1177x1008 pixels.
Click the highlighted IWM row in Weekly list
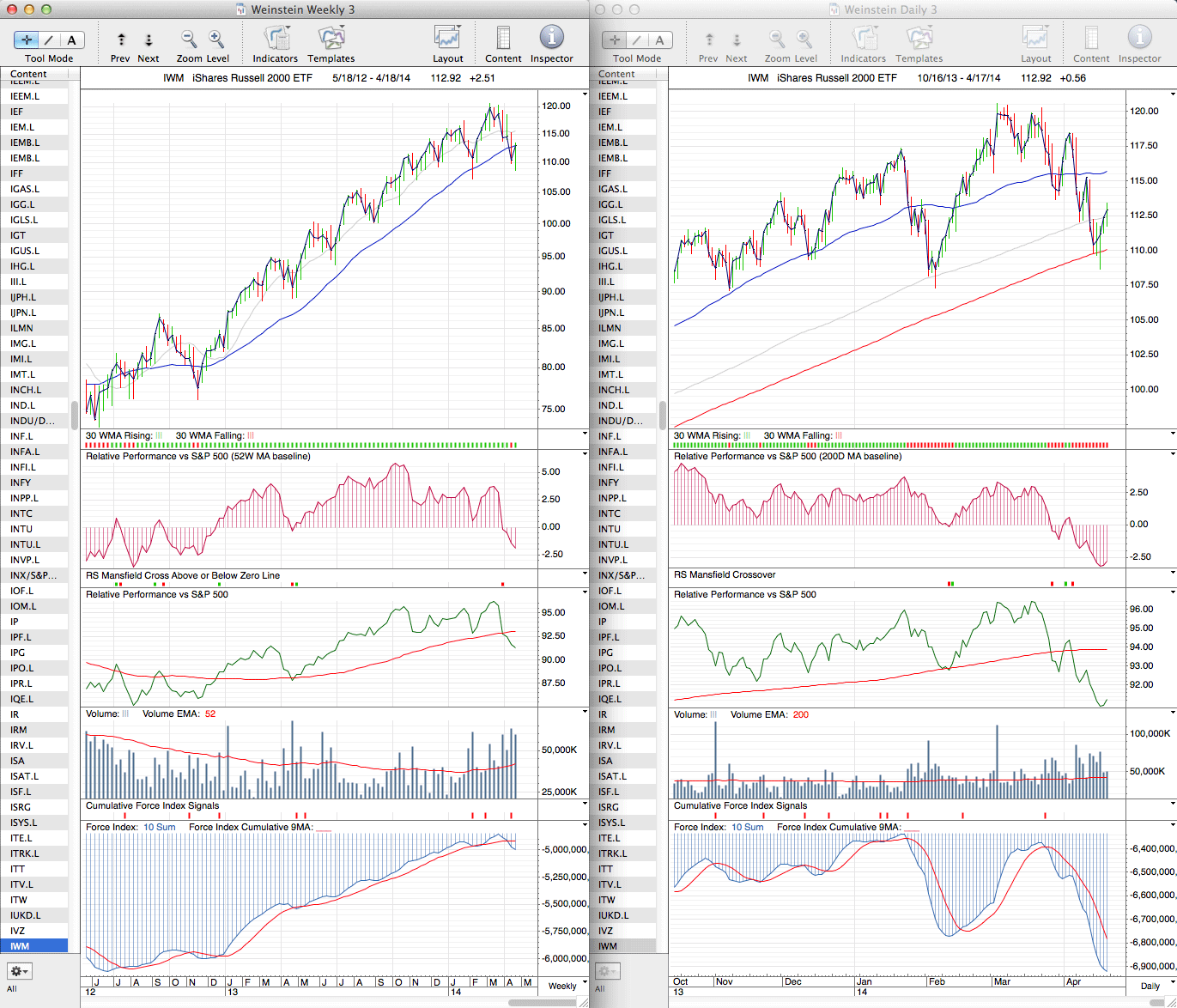pyautogui.click(x=34, y=946)
